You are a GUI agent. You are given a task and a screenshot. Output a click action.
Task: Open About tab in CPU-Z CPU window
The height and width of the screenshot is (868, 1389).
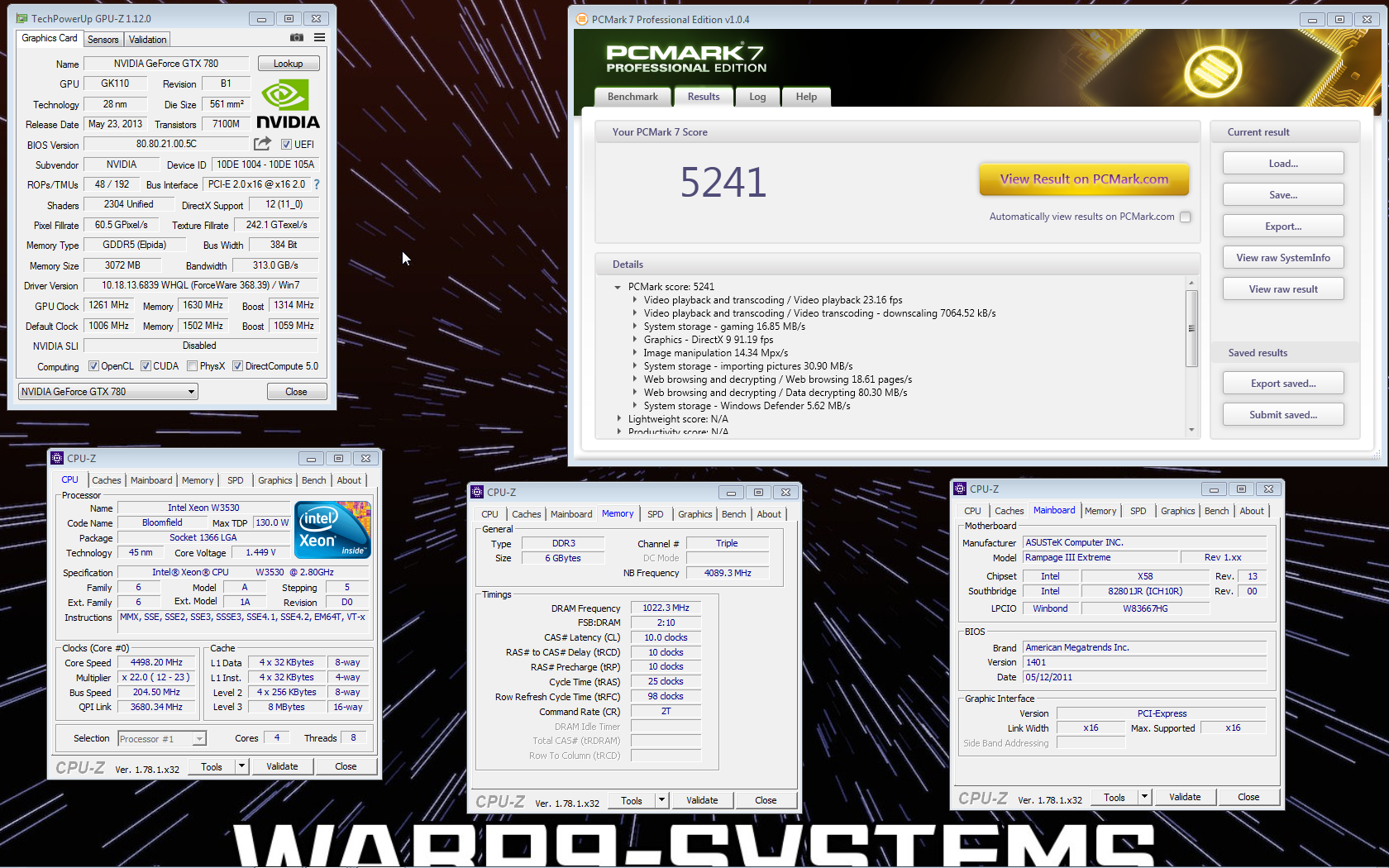pos(349,480)
